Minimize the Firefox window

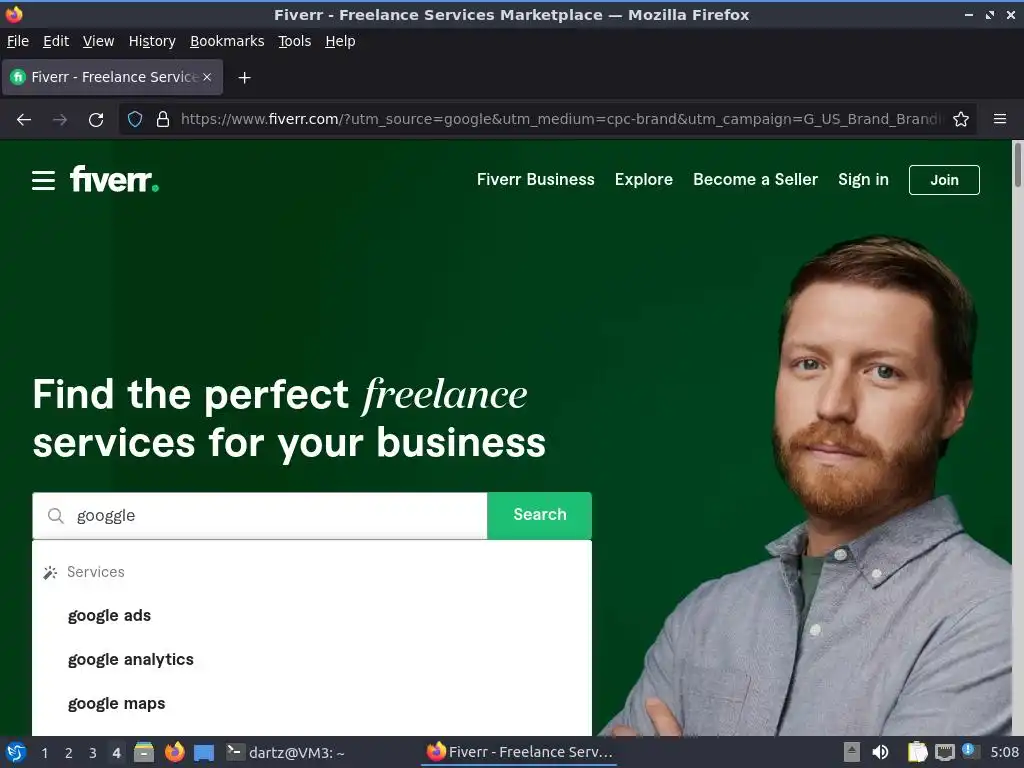[968, 14]
